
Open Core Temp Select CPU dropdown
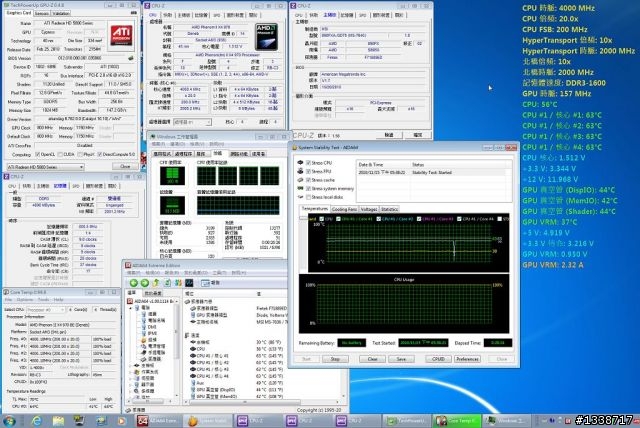(x=46, y=310)
